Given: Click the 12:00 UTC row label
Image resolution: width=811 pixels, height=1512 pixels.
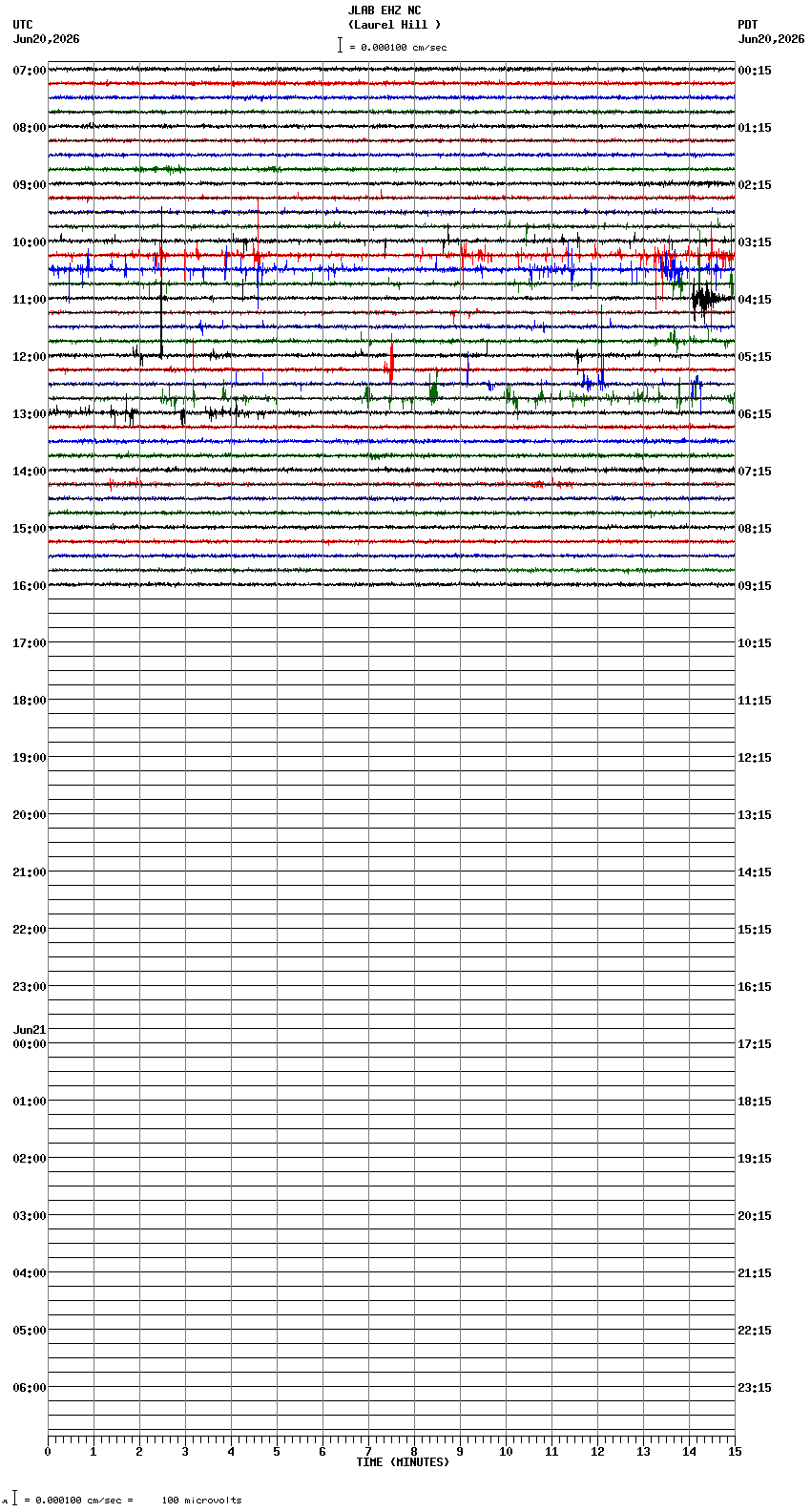Looking at the screenshot, I should [x=30, y=357].
